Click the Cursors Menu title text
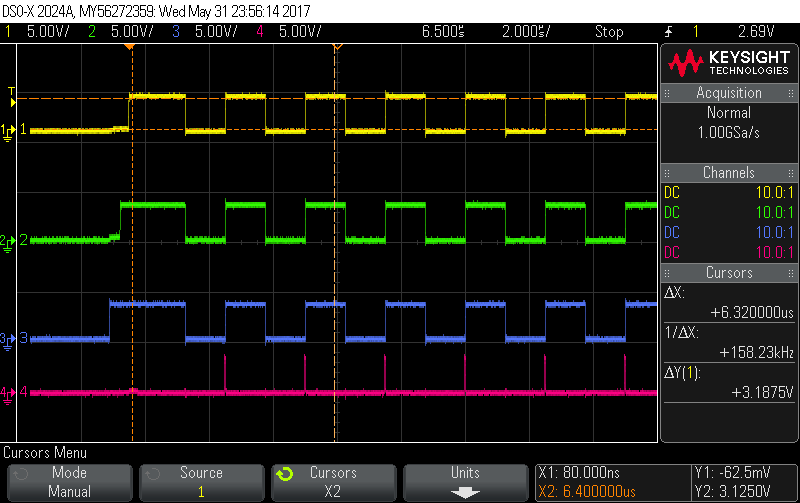The image size is (800, 503). [x=45, y=452]
